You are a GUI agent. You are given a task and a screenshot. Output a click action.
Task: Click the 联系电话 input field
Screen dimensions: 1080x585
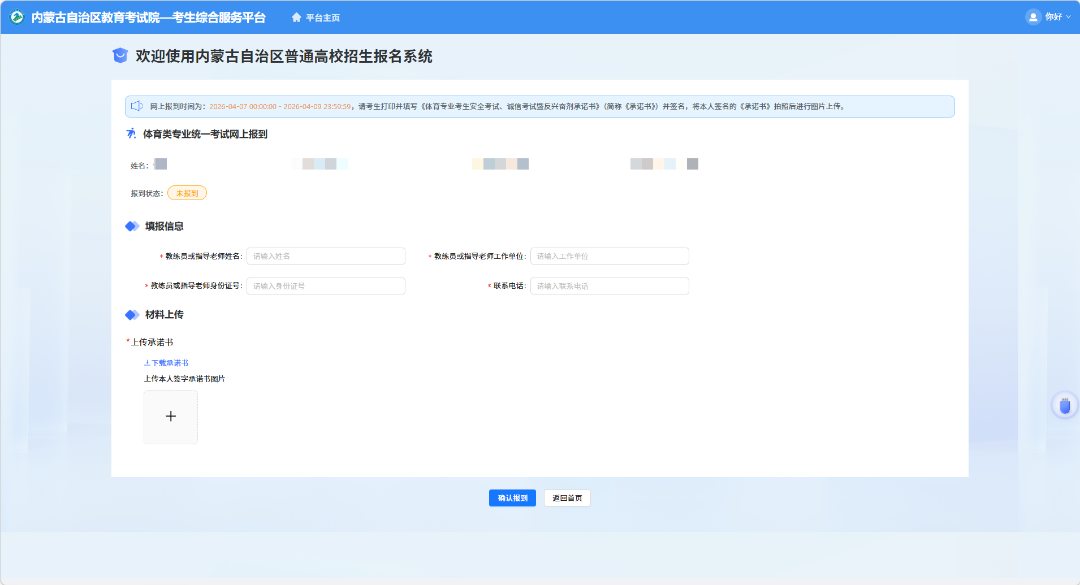pyautogui.click(x=609, y=285)
